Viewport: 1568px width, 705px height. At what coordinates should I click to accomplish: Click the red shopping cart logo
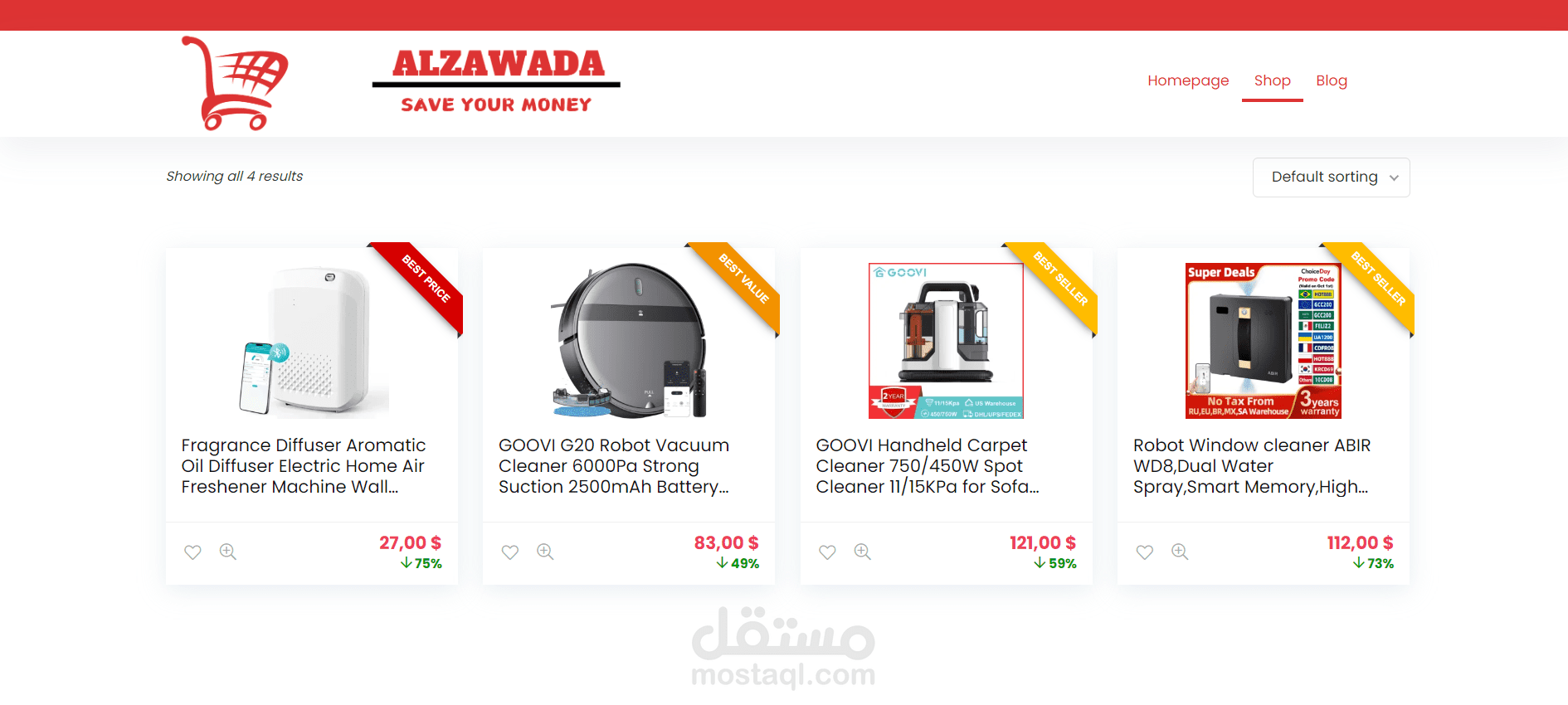[235, 83]
